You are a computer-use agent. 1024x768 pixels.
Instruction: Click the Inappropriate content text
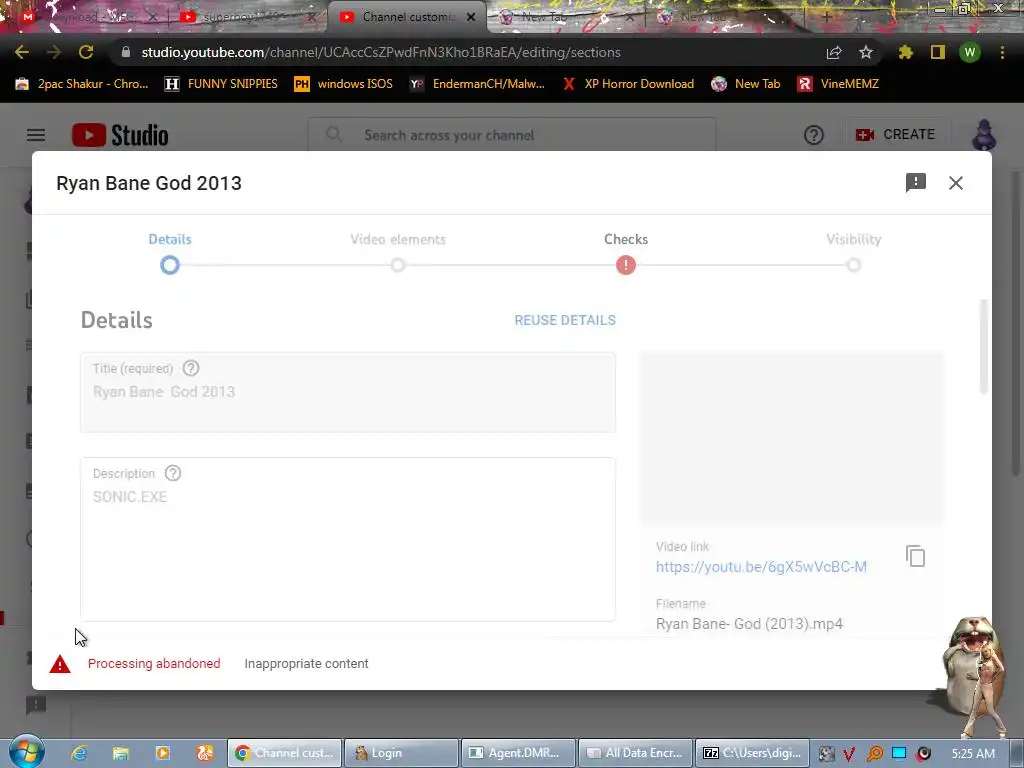point(306,664)
